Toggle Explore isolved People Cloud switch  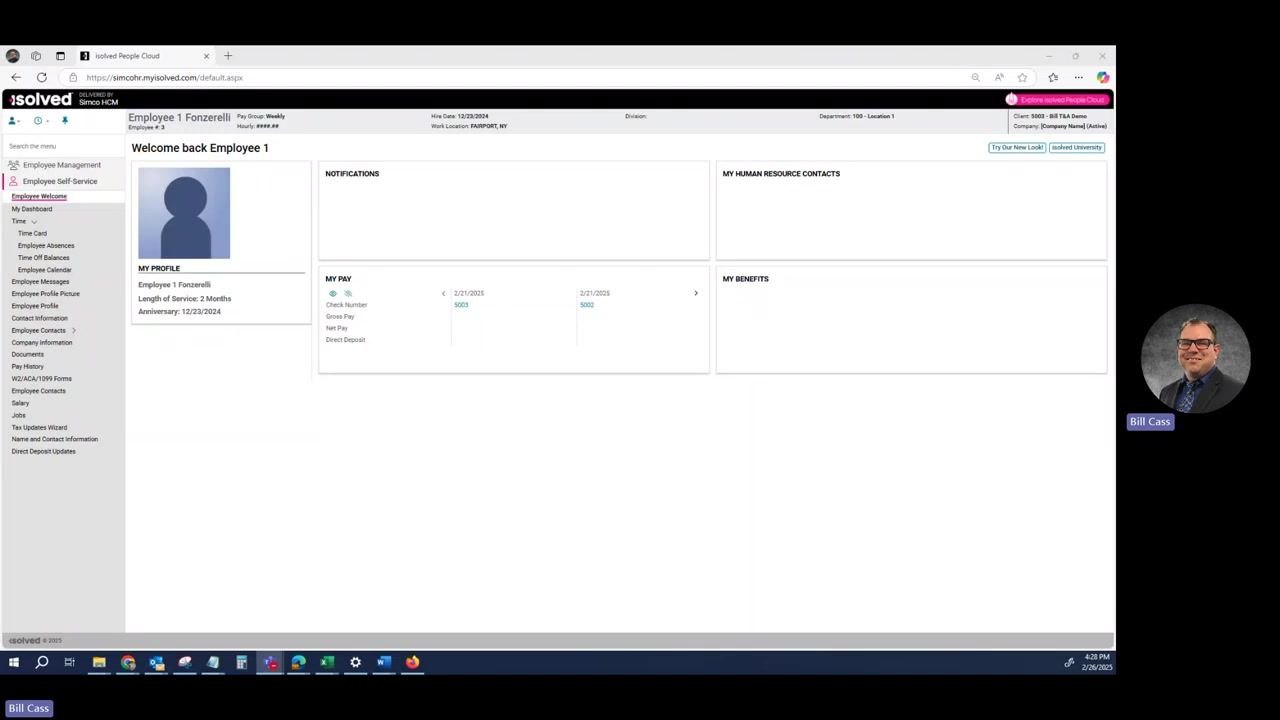coord(1056,100)
